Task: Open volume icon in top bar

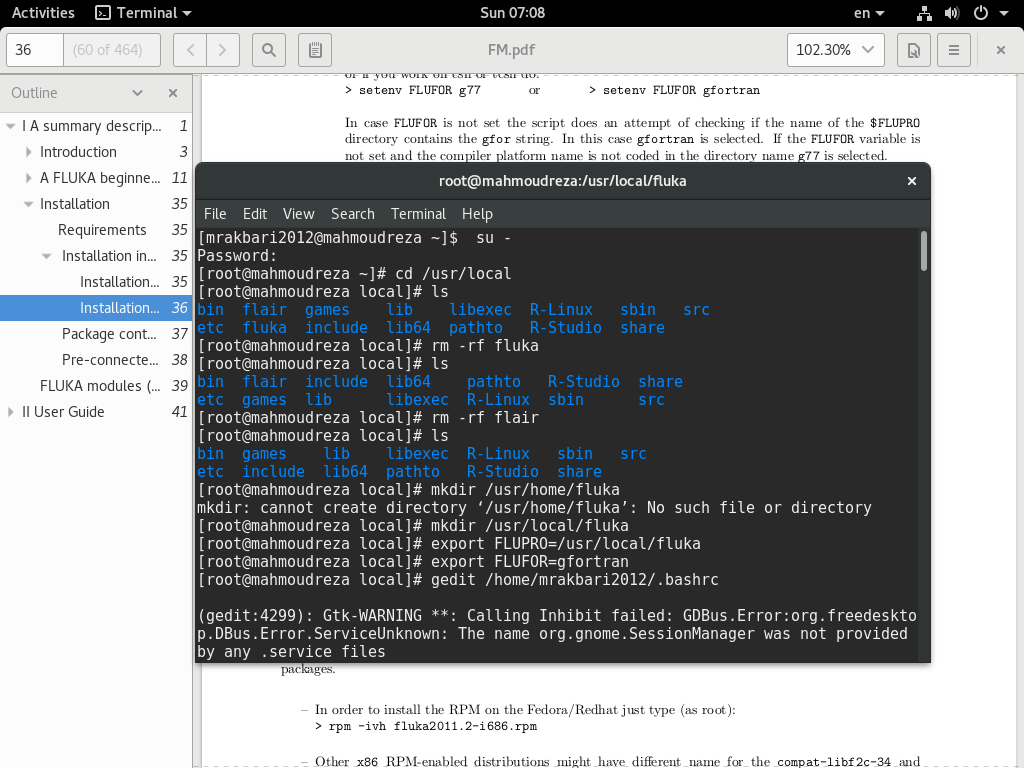Action: point(952,13)
